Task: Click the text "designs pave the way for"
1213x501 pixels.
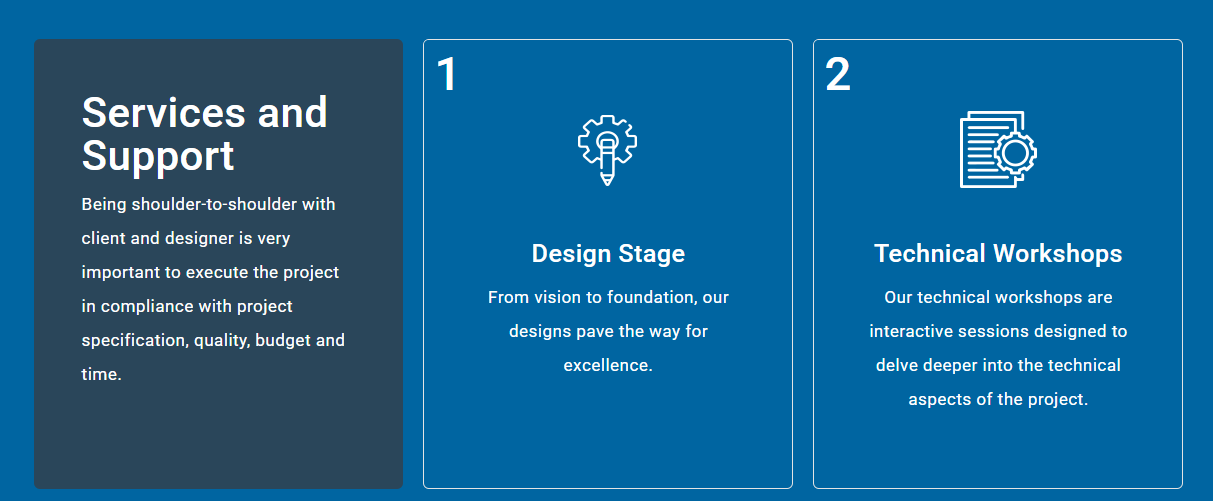Action: 608,331
